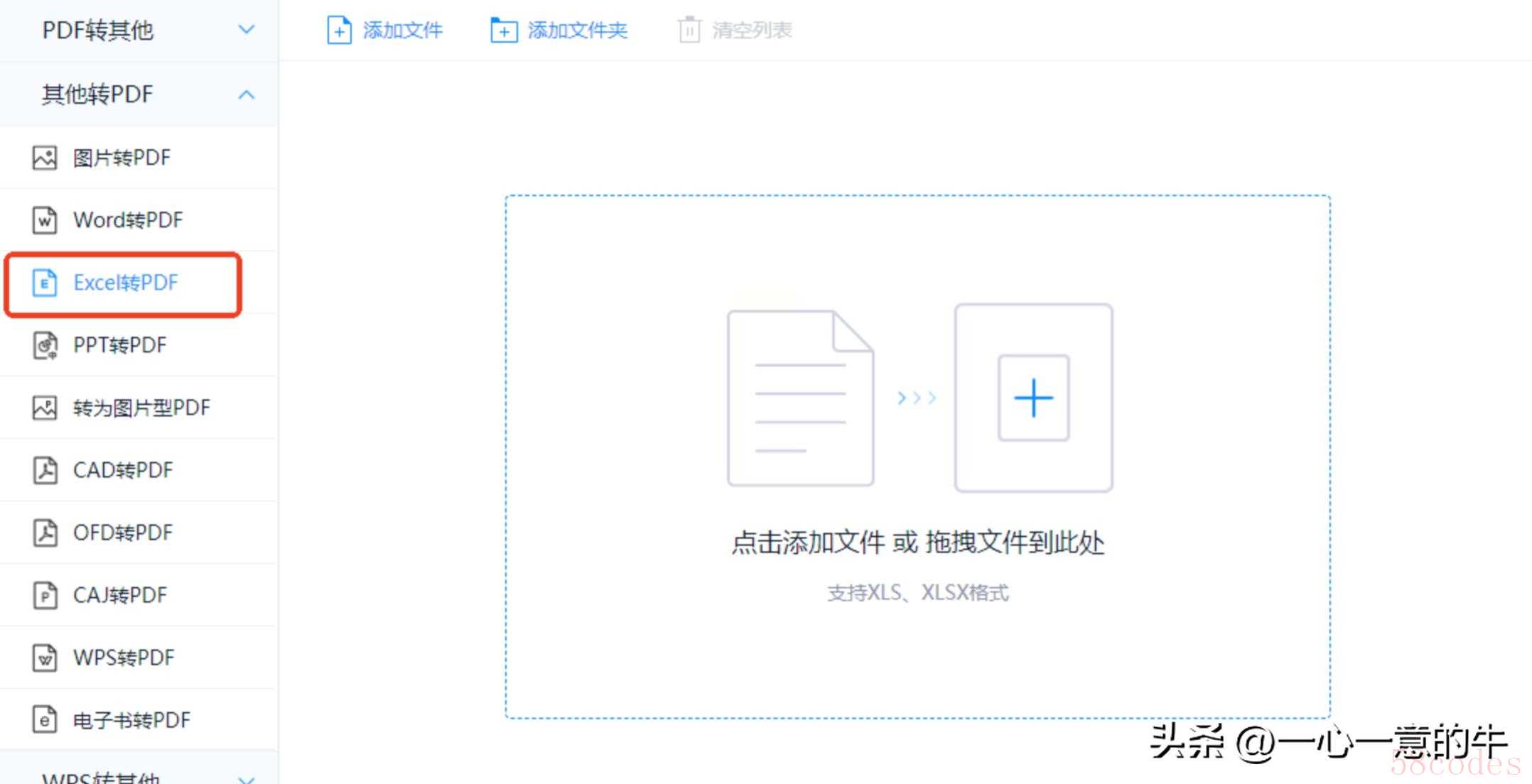Screen dimensions: 1532x784
Task: Click the trash icon for 清空列表
Action: coord(689,30)
